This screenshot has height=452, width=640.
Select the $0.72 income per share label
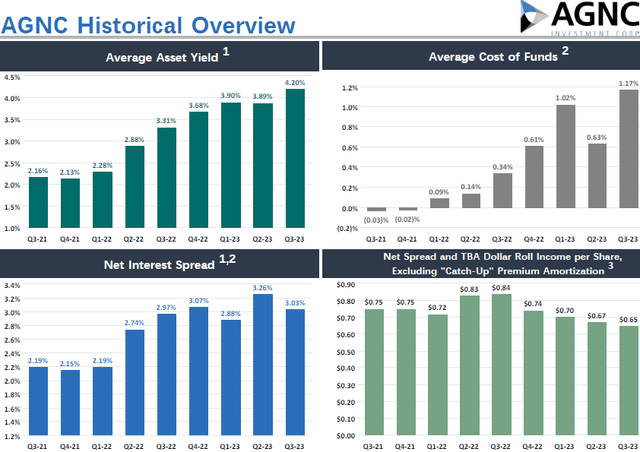tap(437, 307)
